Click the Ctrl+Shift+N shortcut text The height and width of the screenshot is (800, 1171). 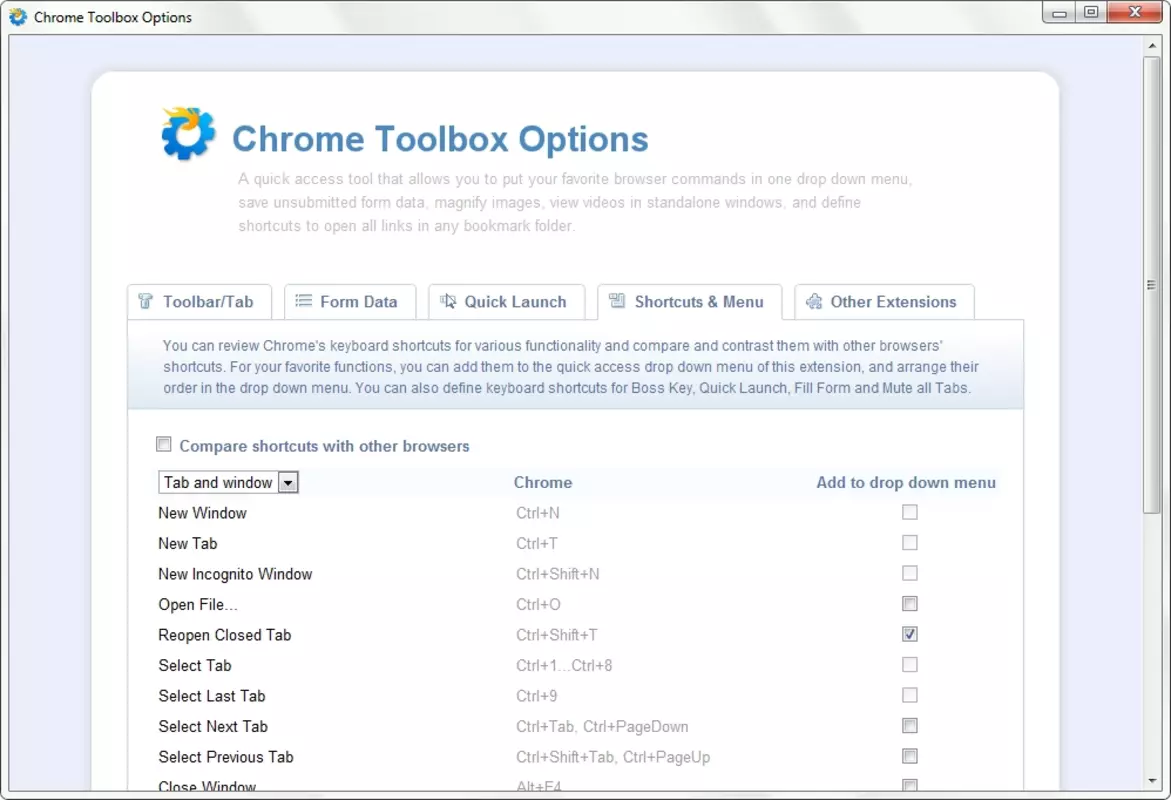558,574
